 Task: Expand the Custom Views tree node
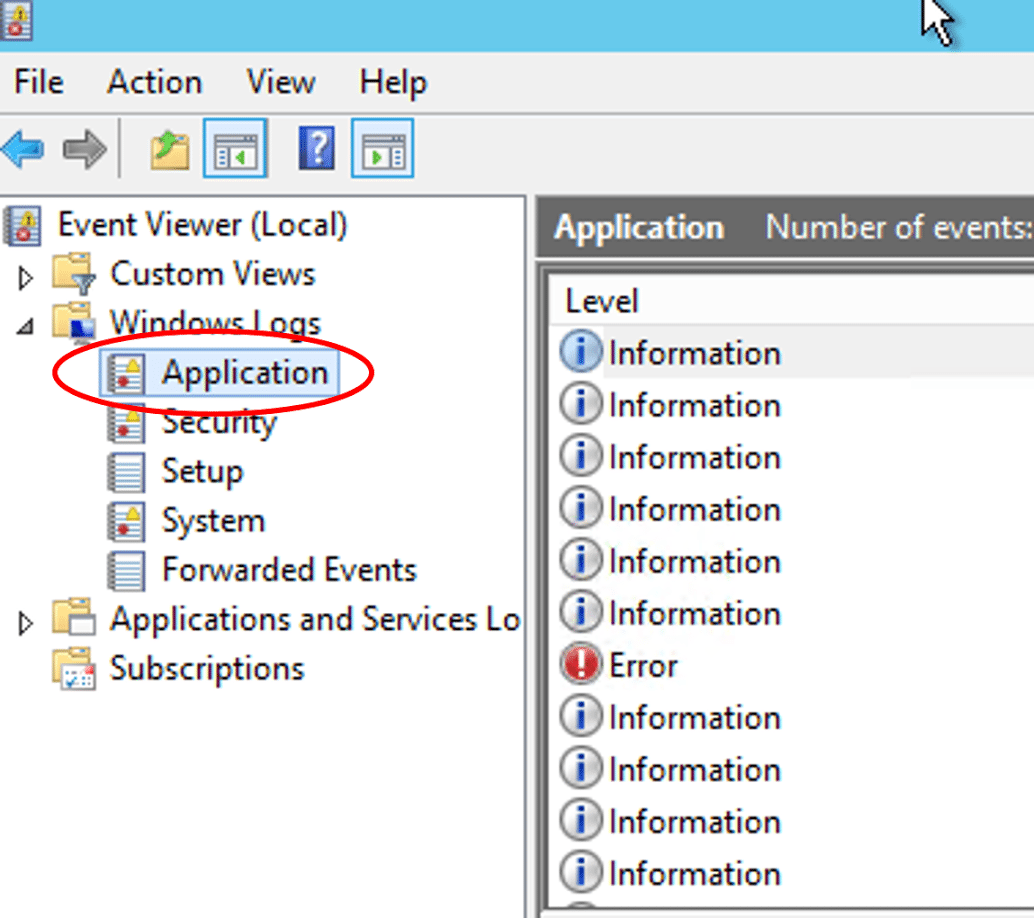[26, 277]
